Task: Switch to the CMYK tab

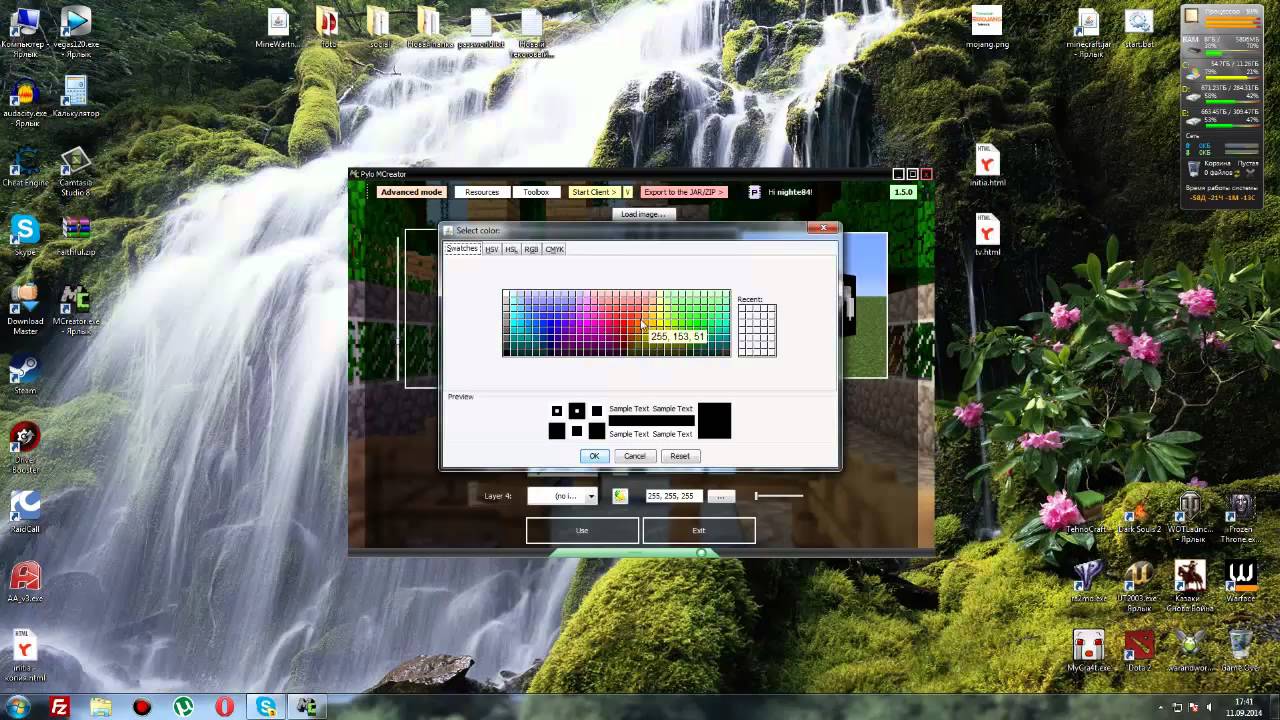Action: point(554,249)
